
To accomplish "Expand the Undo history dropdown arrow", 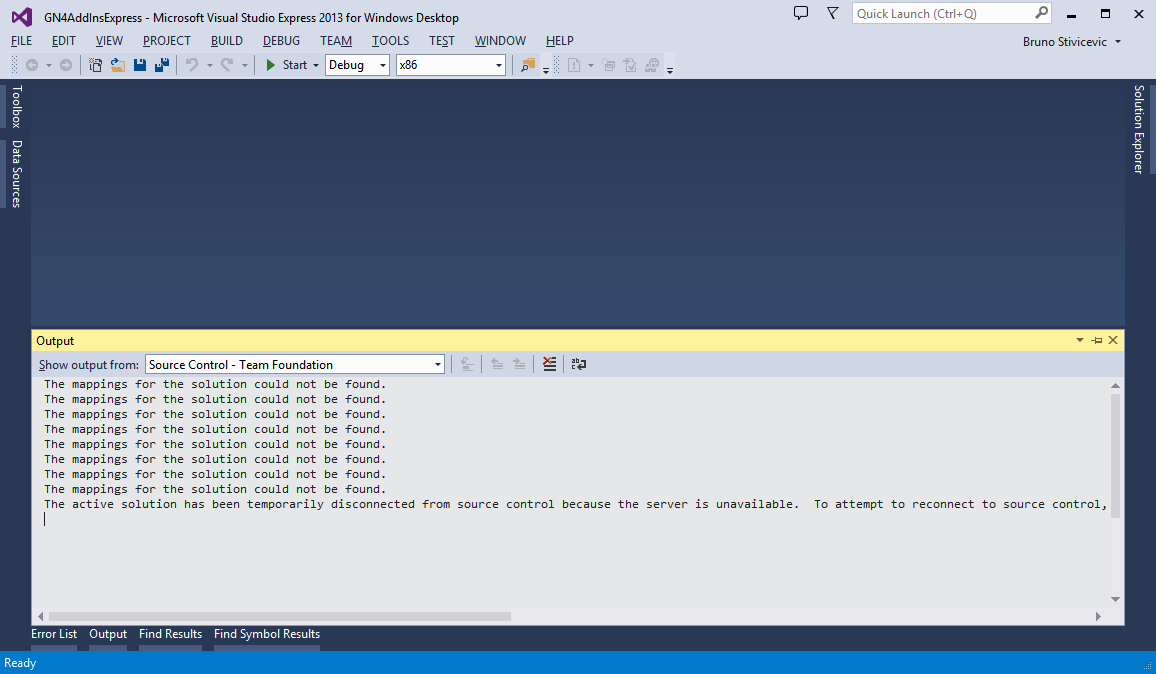I will tap(209, 65).
